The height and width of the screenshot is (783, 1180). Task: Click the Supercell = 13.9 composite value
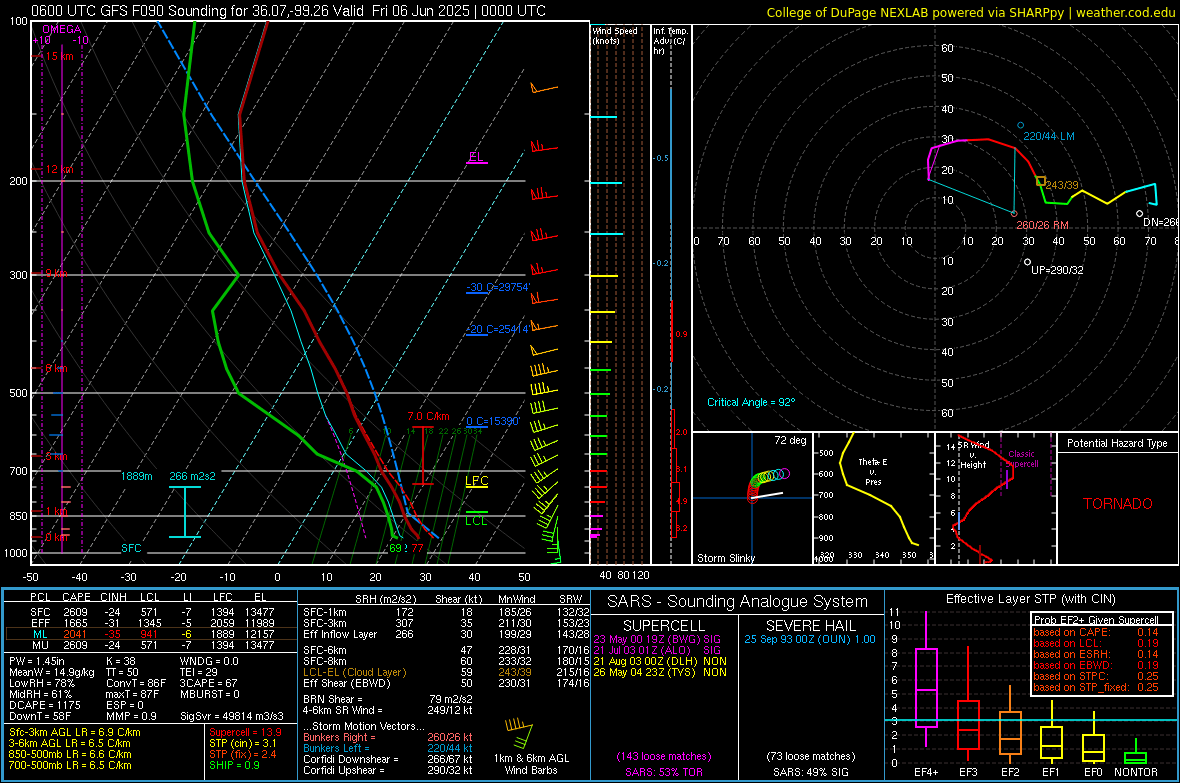pos(245,733)
